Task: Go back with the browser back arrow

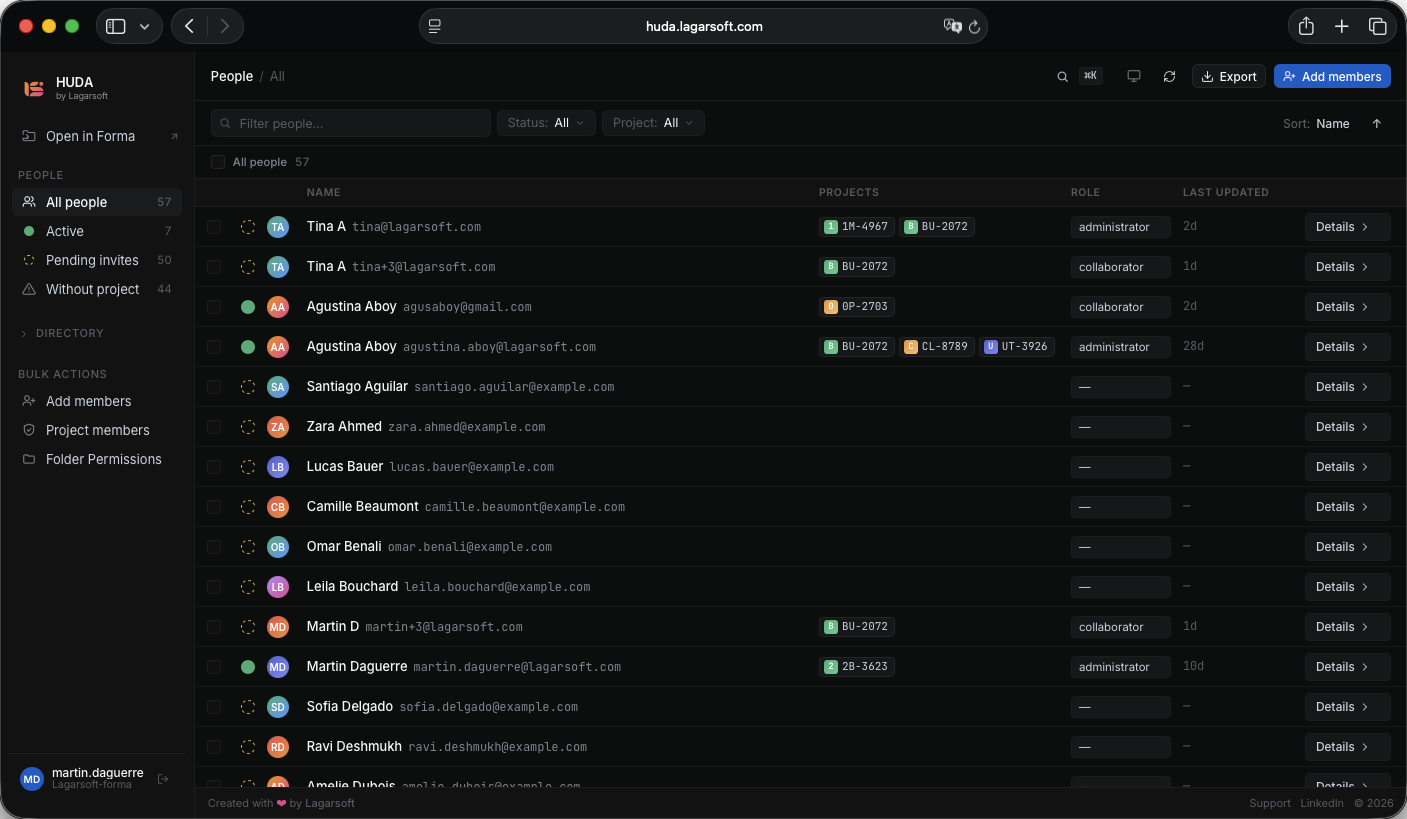Action: (189, 26)
